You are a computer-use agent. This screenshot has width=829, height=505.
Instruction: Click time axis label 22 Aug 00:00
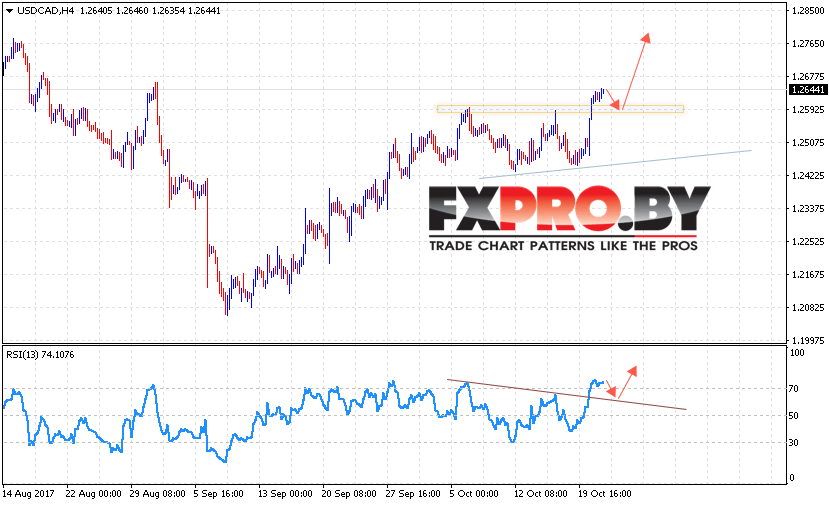(x=94, y=494)
